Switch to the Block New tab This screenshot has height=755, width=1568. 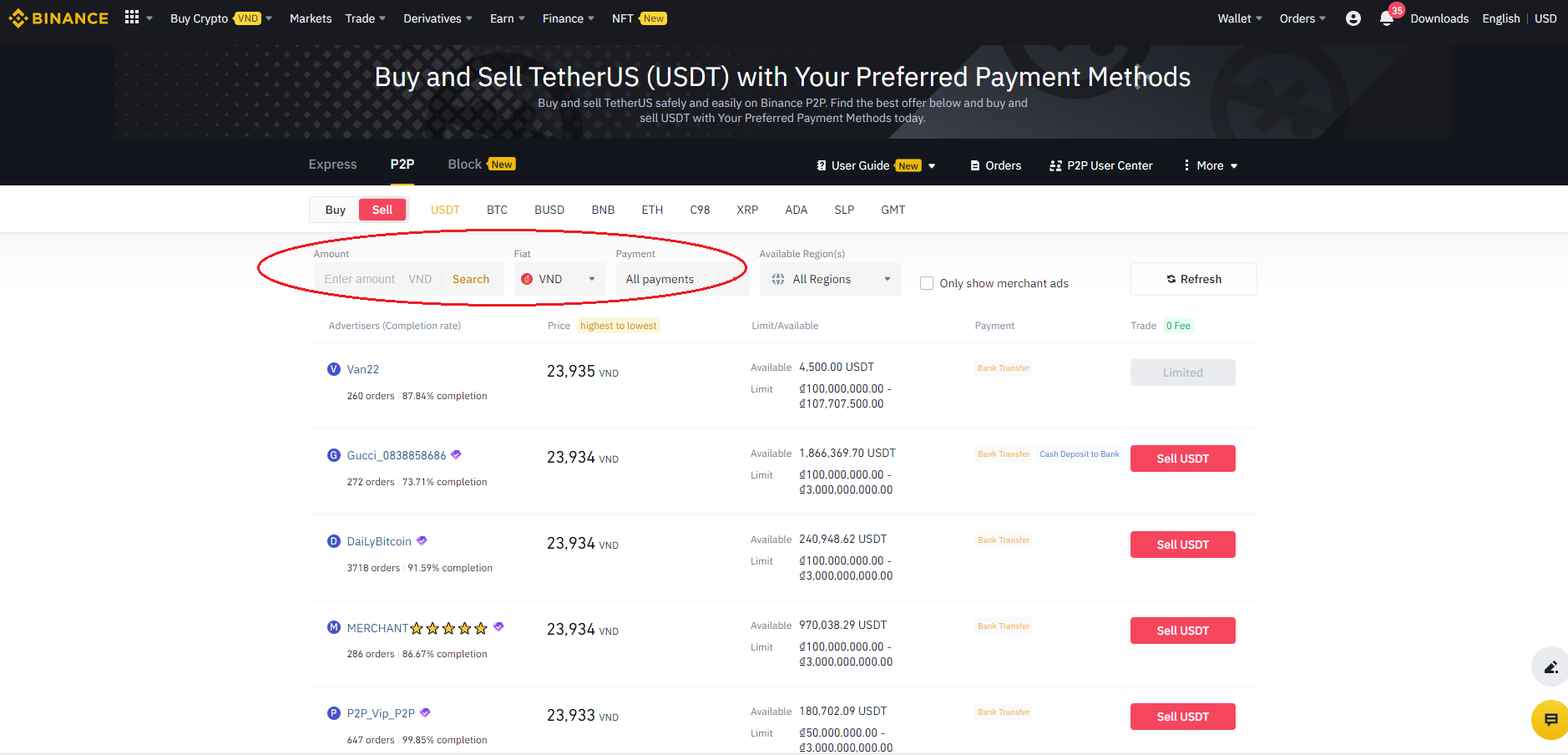[482, 165]
